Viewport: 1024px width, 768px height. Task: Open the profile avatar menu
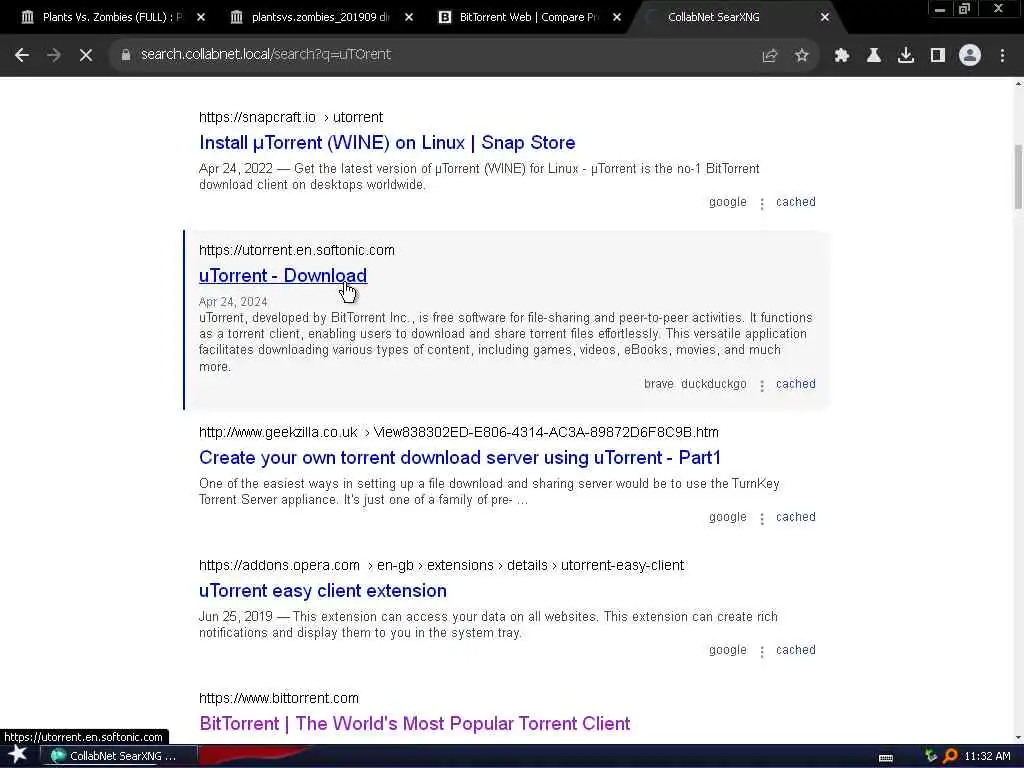pos(970,56)
